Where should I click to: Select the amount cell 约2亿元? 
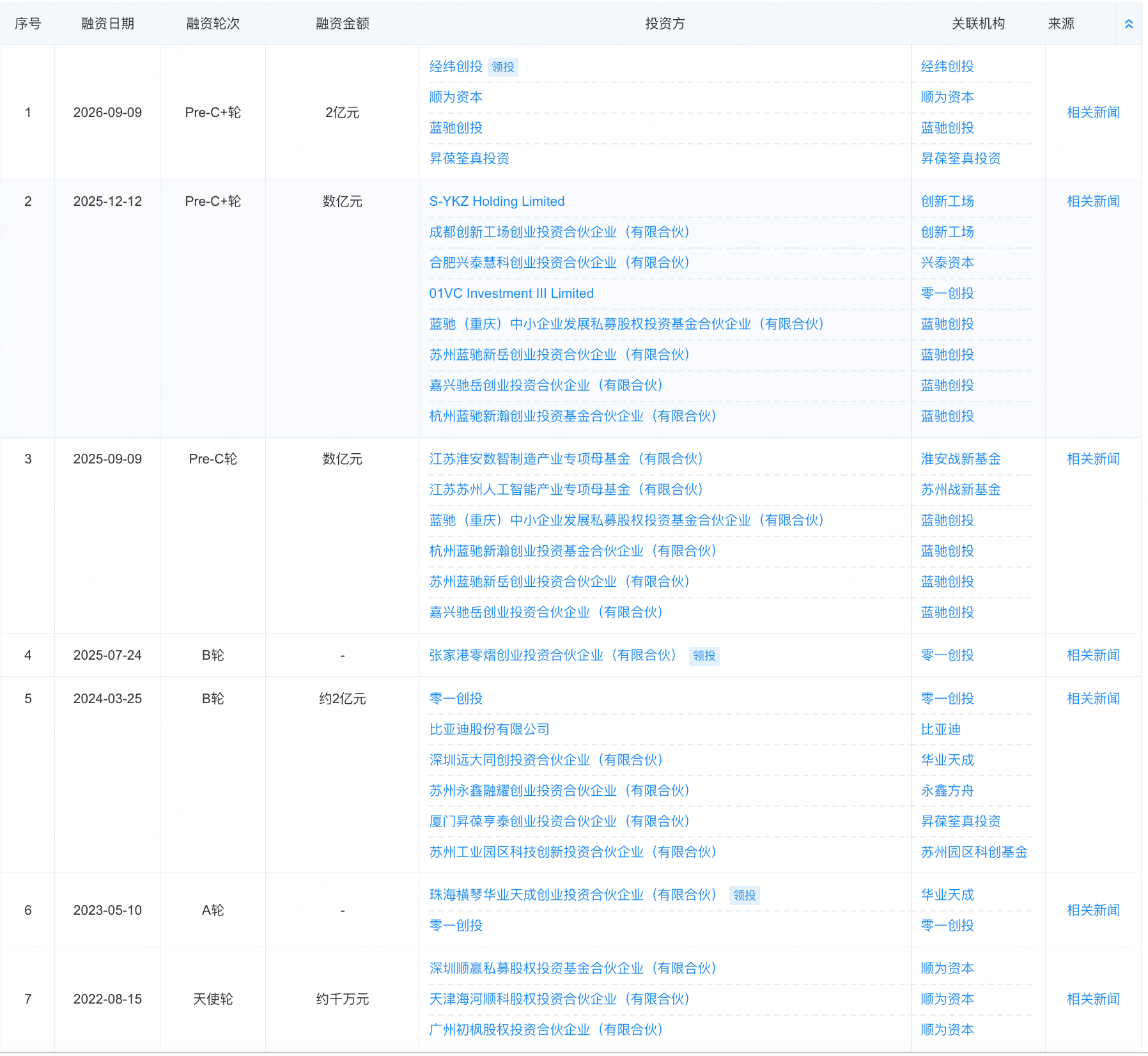[343, 699]
